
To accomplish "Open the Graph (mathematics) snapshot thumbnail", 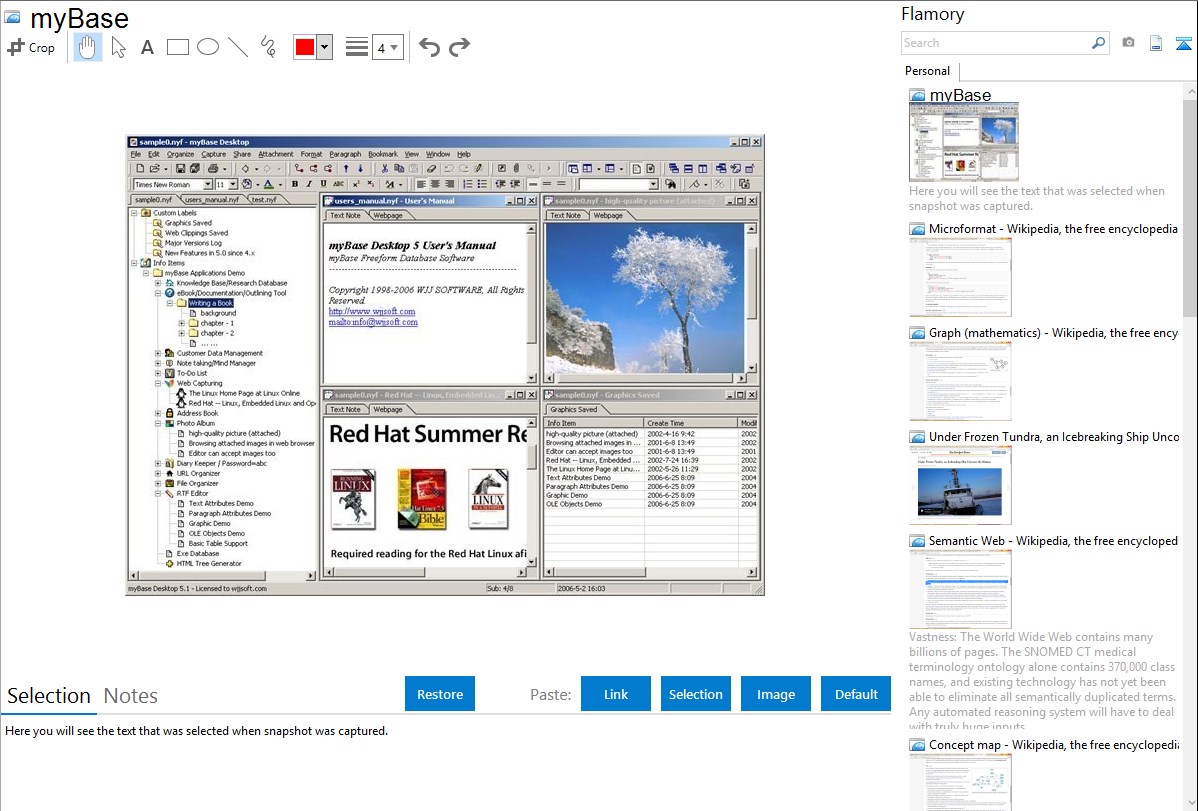I will click(960, 381).
